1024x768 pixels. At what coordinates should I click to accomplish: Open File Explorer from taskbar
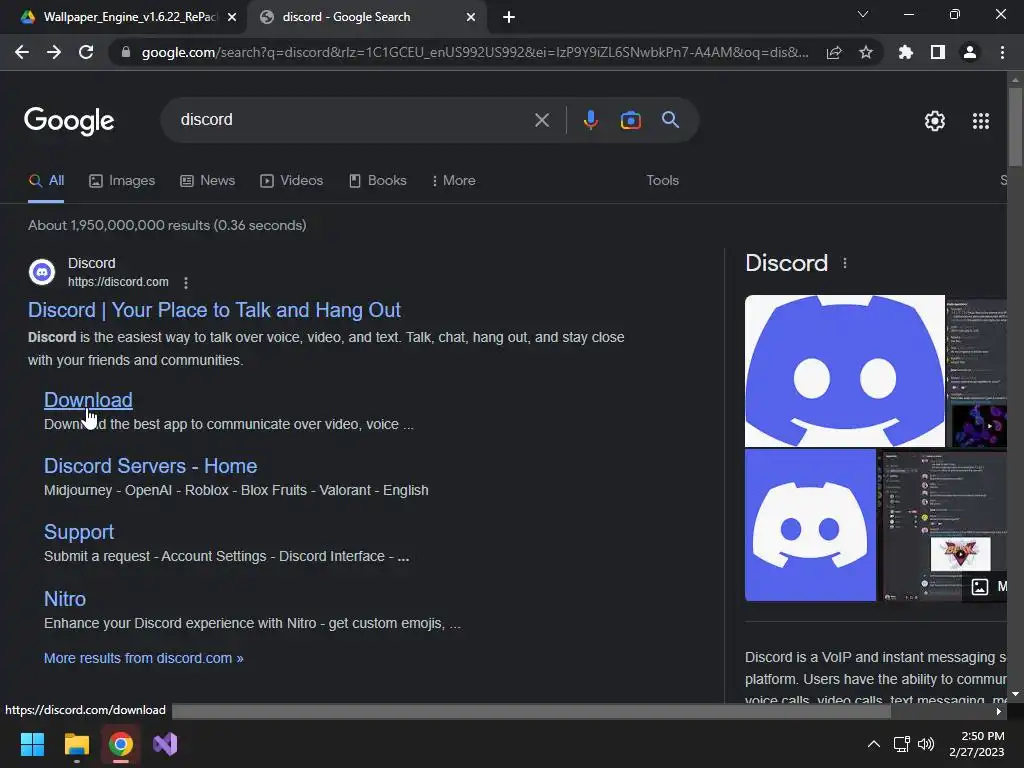pyautogui.click(x=76, y=744)
